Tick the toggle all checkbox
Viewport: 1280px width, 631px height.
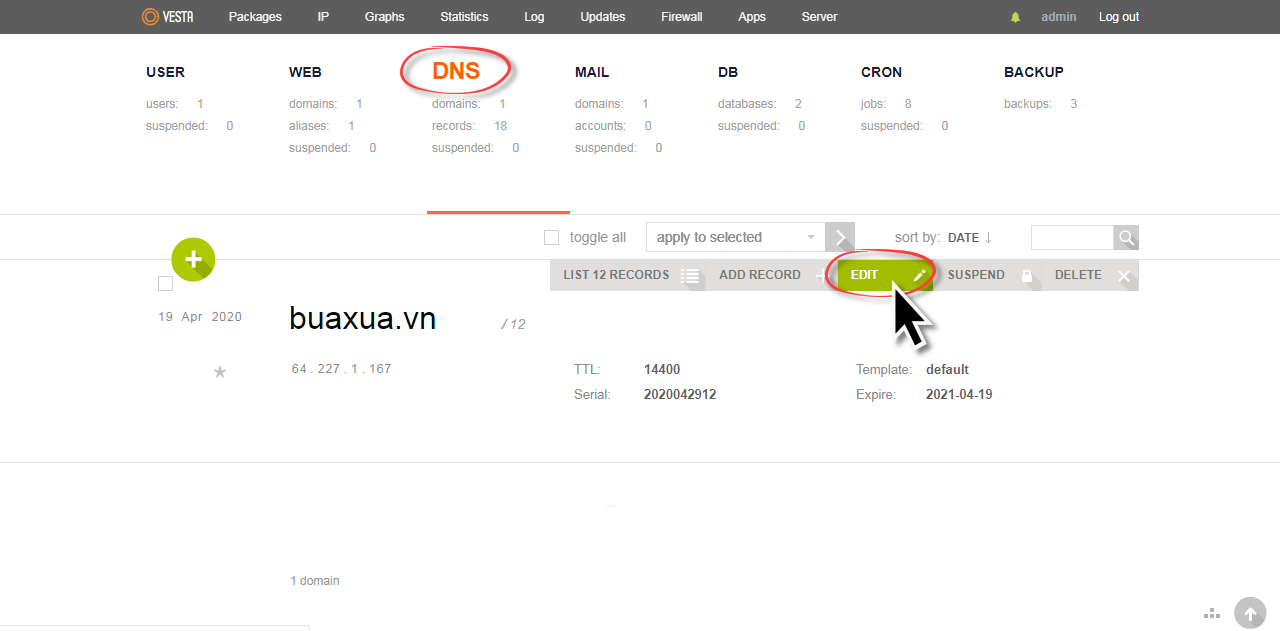pyautogui.click(x=551, y=237)
